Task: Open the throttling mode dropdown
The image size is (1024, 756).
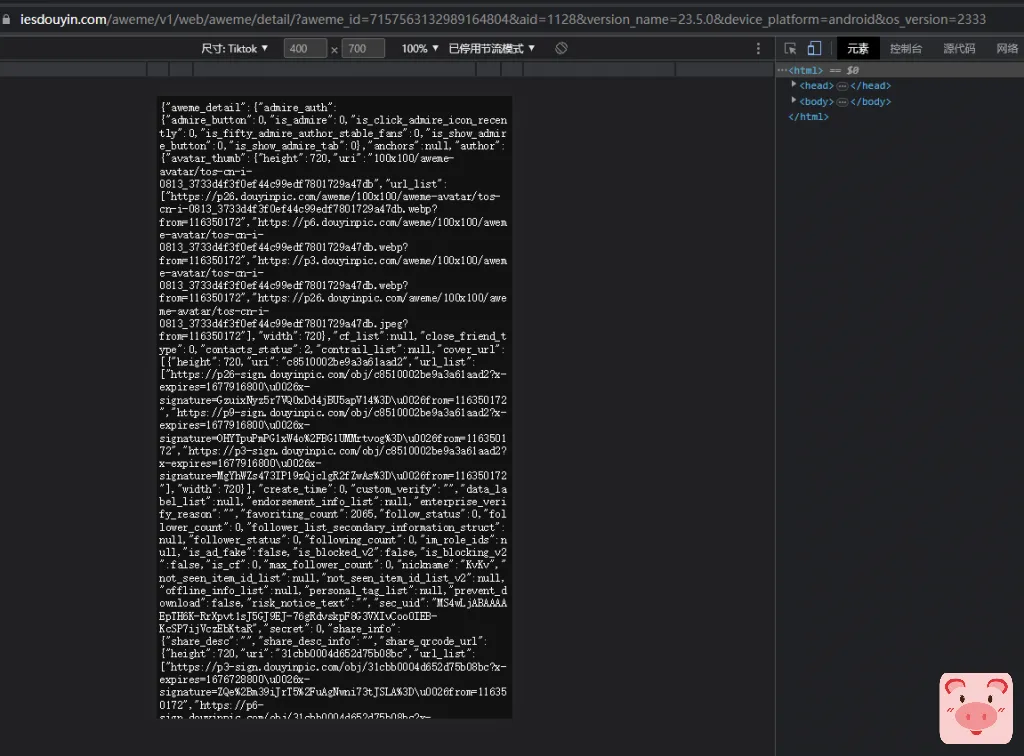Action: pos(492,48)
